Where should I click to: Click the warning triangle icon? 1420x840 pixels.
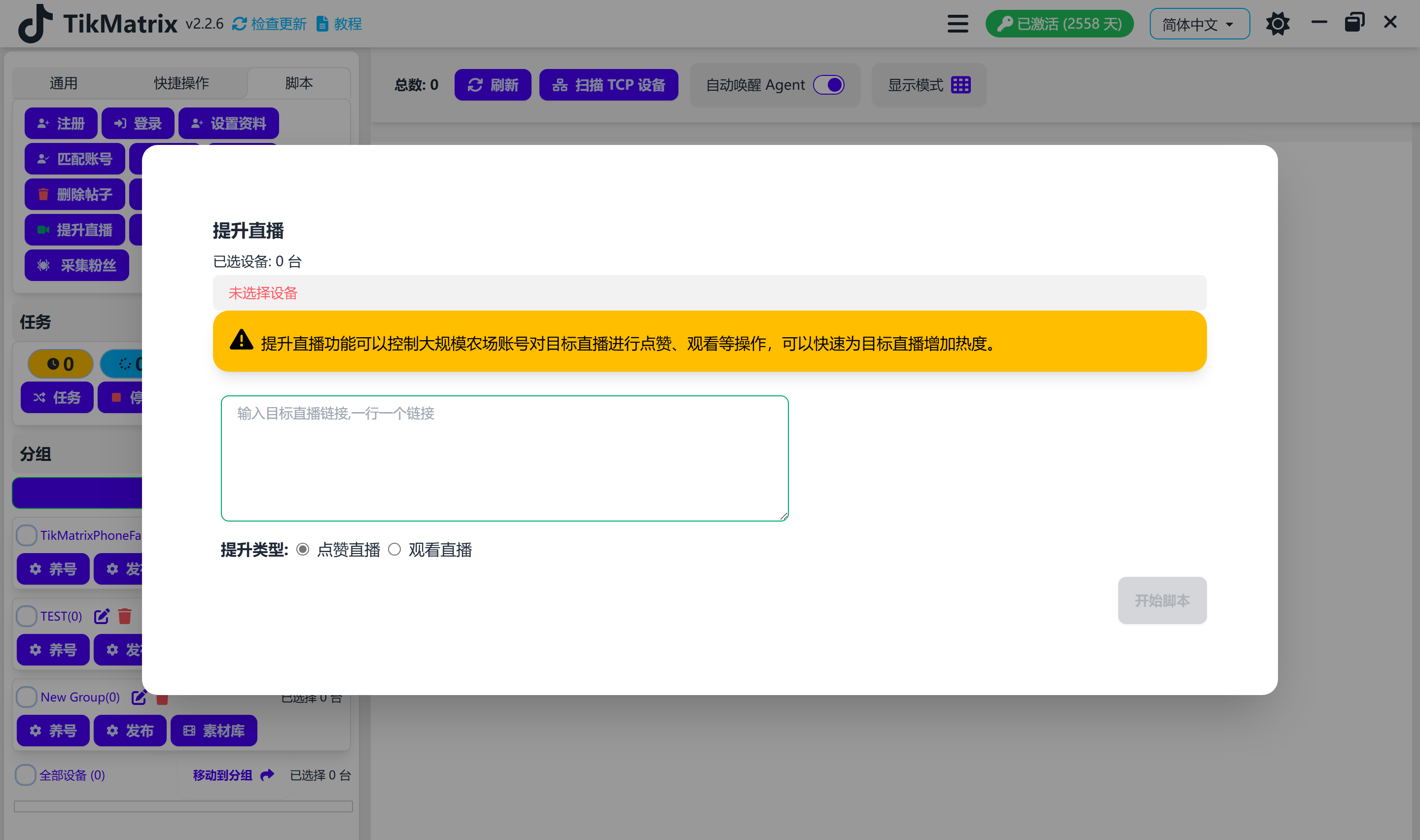(x=241, y=341)
